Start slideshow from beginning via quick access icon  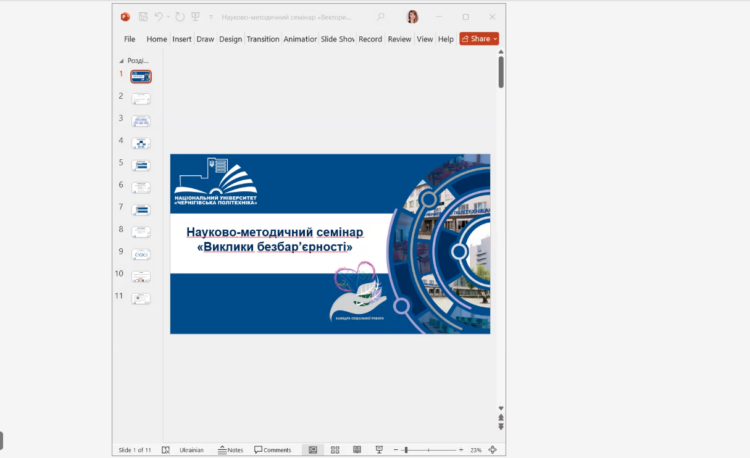tap(195, 17)
